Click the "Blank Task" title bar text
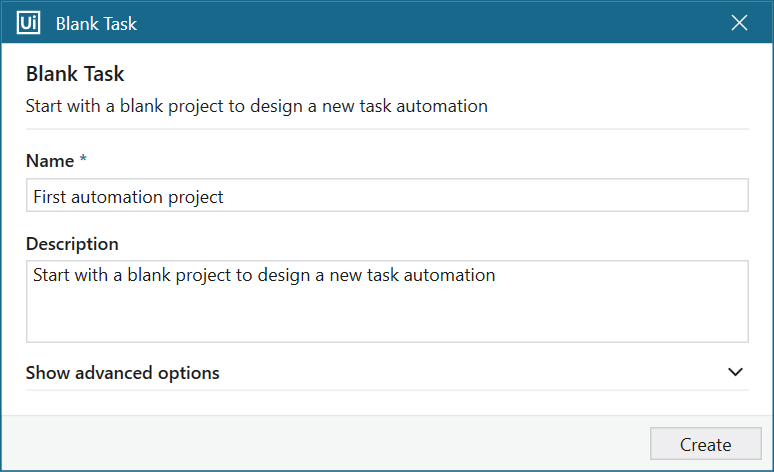Viewport: 774px width, 472px height. (96, 24)
